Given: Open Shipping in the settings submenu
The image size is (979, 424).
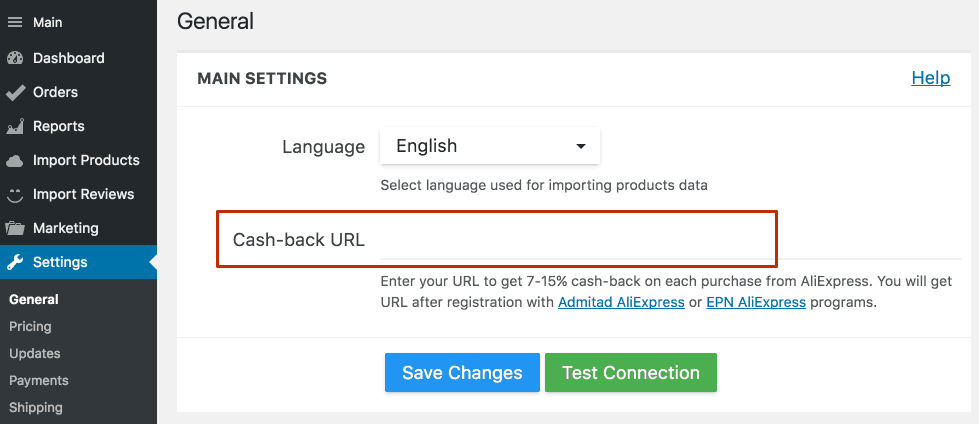Looking at the screenshot, I should [36, 408].
